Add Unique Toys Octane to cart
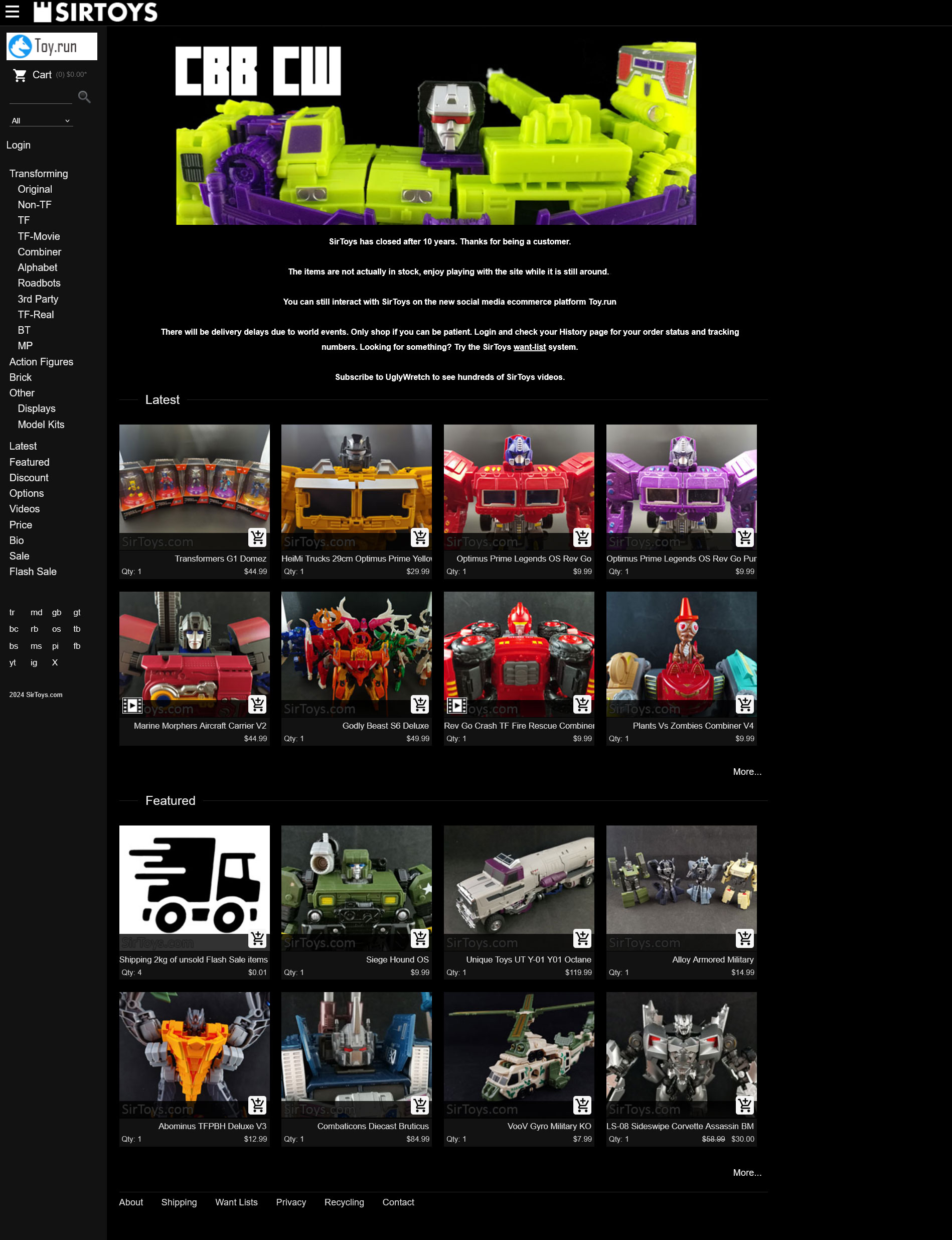The height and width of the screenshot is (1240, 952). [x=582, y=938]
